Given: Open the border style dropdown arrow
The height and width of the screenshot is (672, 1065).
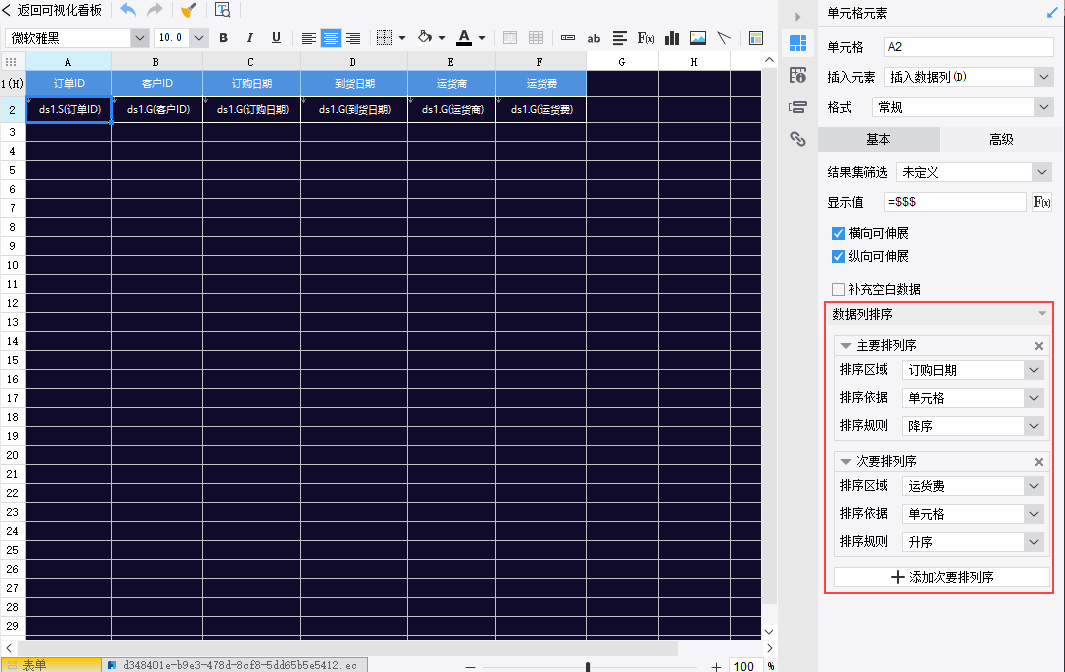Looking at the screenshot, I should (x=402, y=38).
